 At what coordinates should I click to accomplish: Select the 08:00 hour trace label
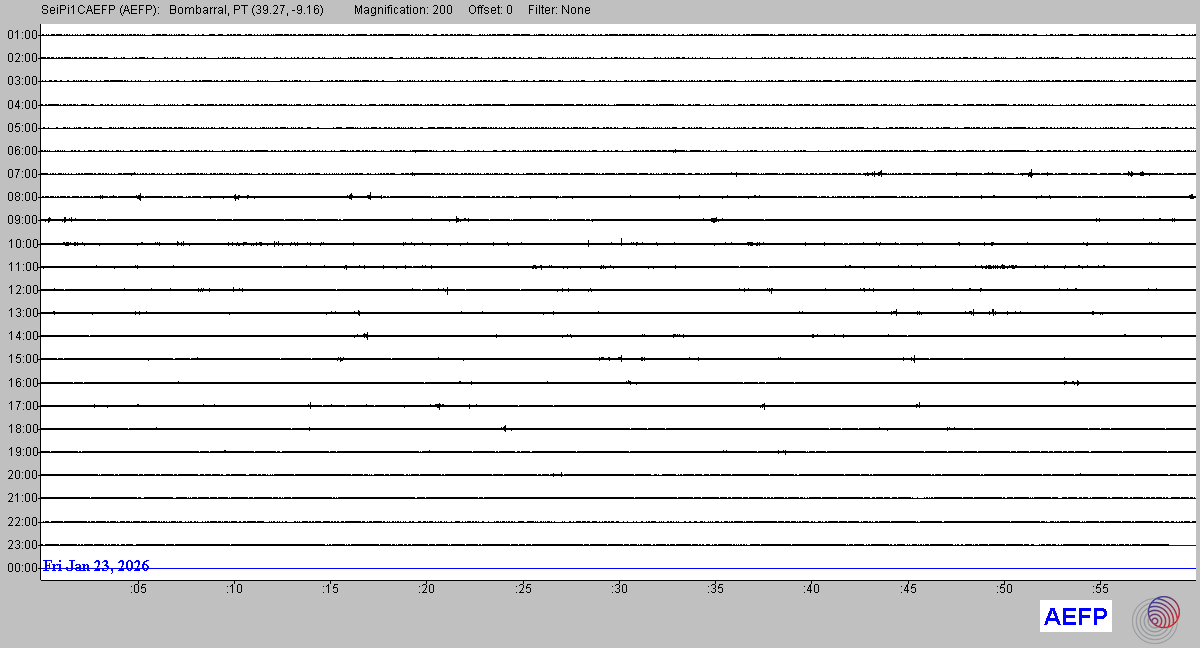pos(22,197)
